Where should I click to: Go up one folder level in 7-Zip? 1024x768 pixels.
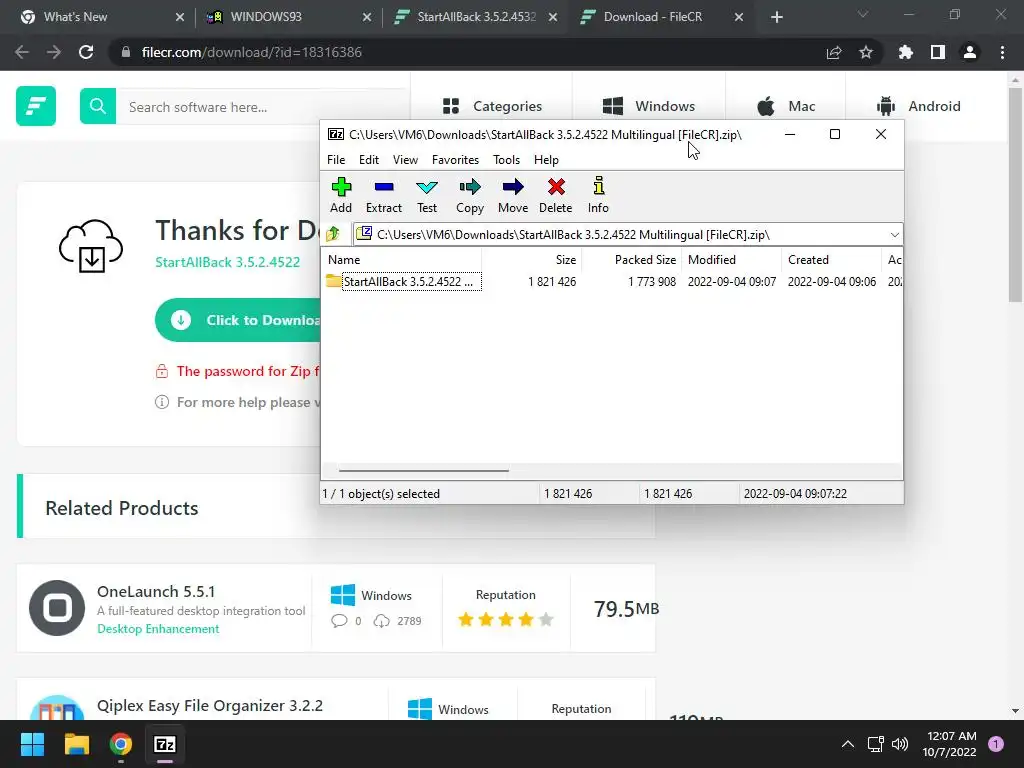point(333,234)
